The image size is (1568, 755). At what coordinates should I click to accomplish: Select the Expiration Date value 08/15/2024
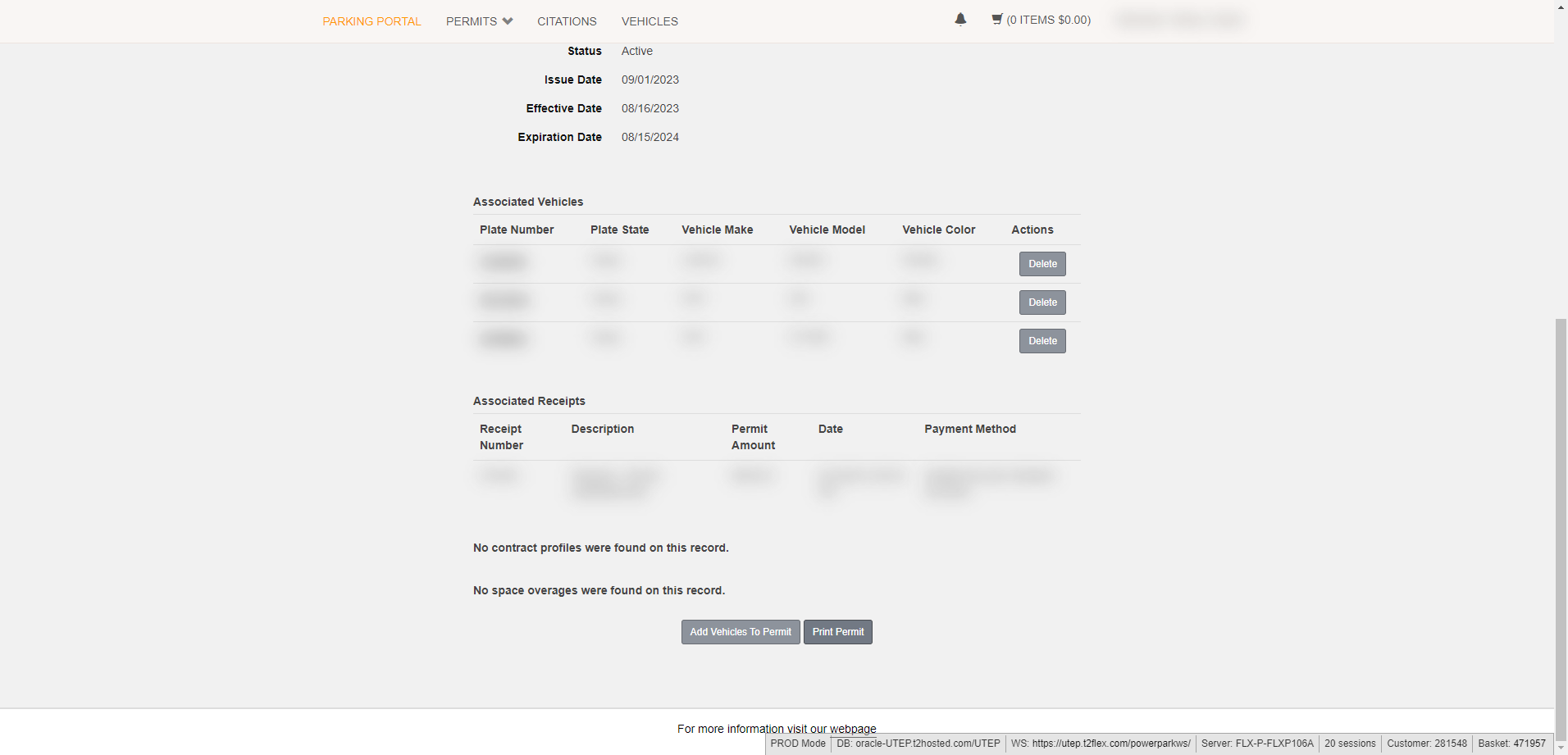650,137
